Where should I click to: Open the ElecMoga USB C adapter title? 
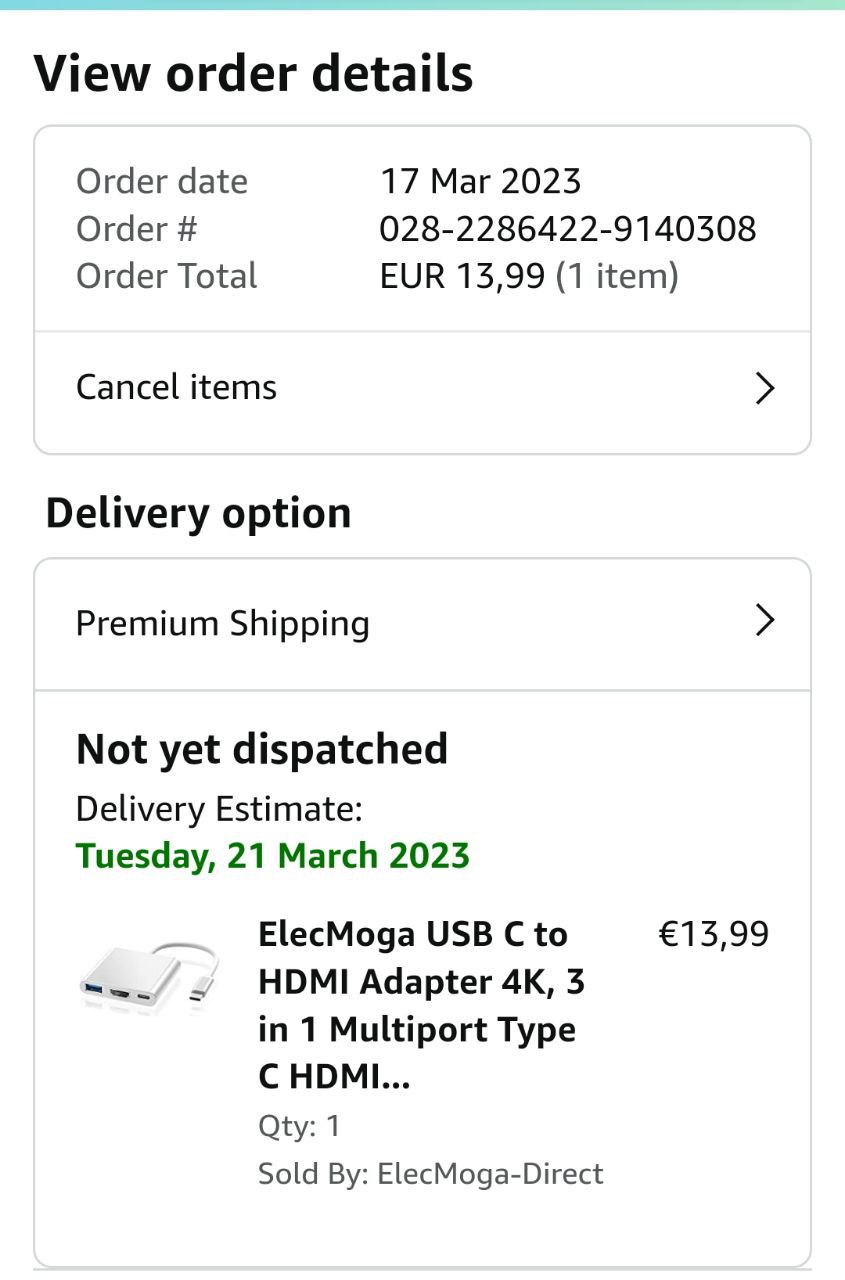tap(421, 1005)
